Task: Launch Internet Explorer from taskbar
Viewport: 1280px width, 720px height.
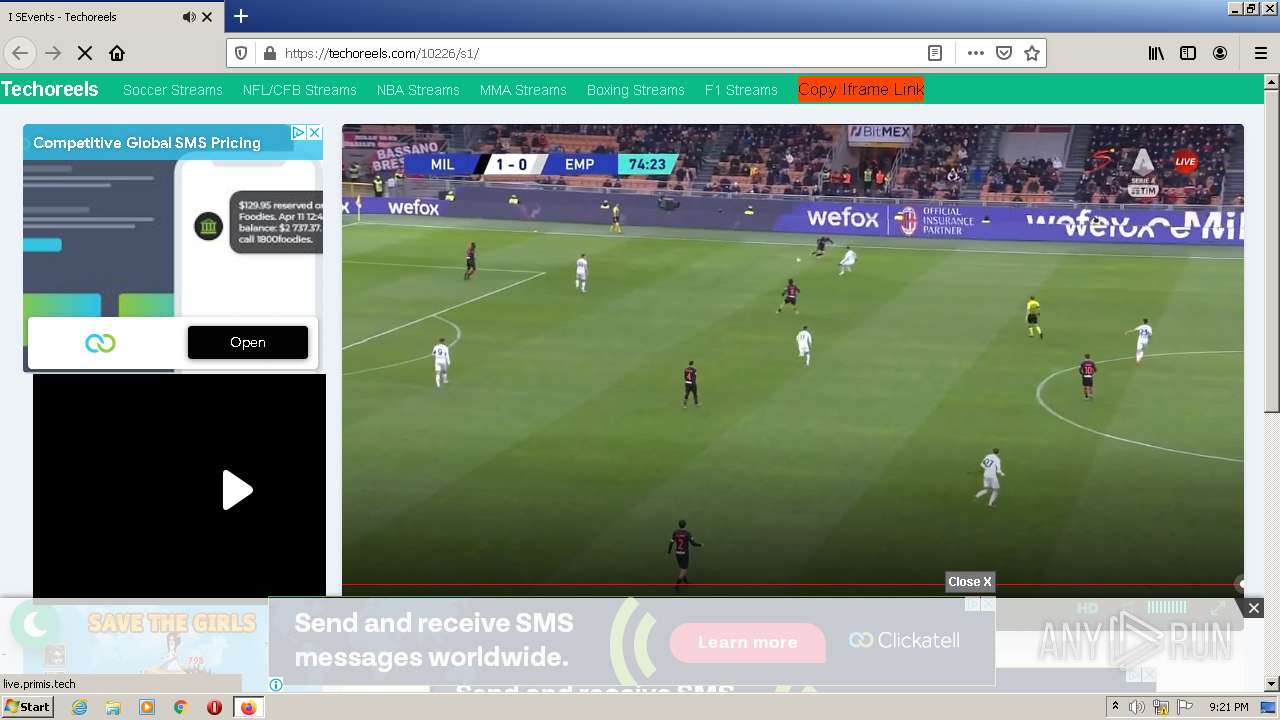Action: [80, 707]
